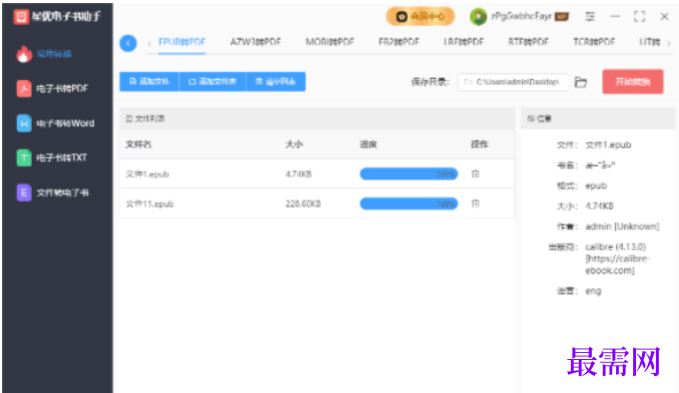Minimize the window
Image resolution: width=679 pixels, height=393 pixels.
click(615, 16)
